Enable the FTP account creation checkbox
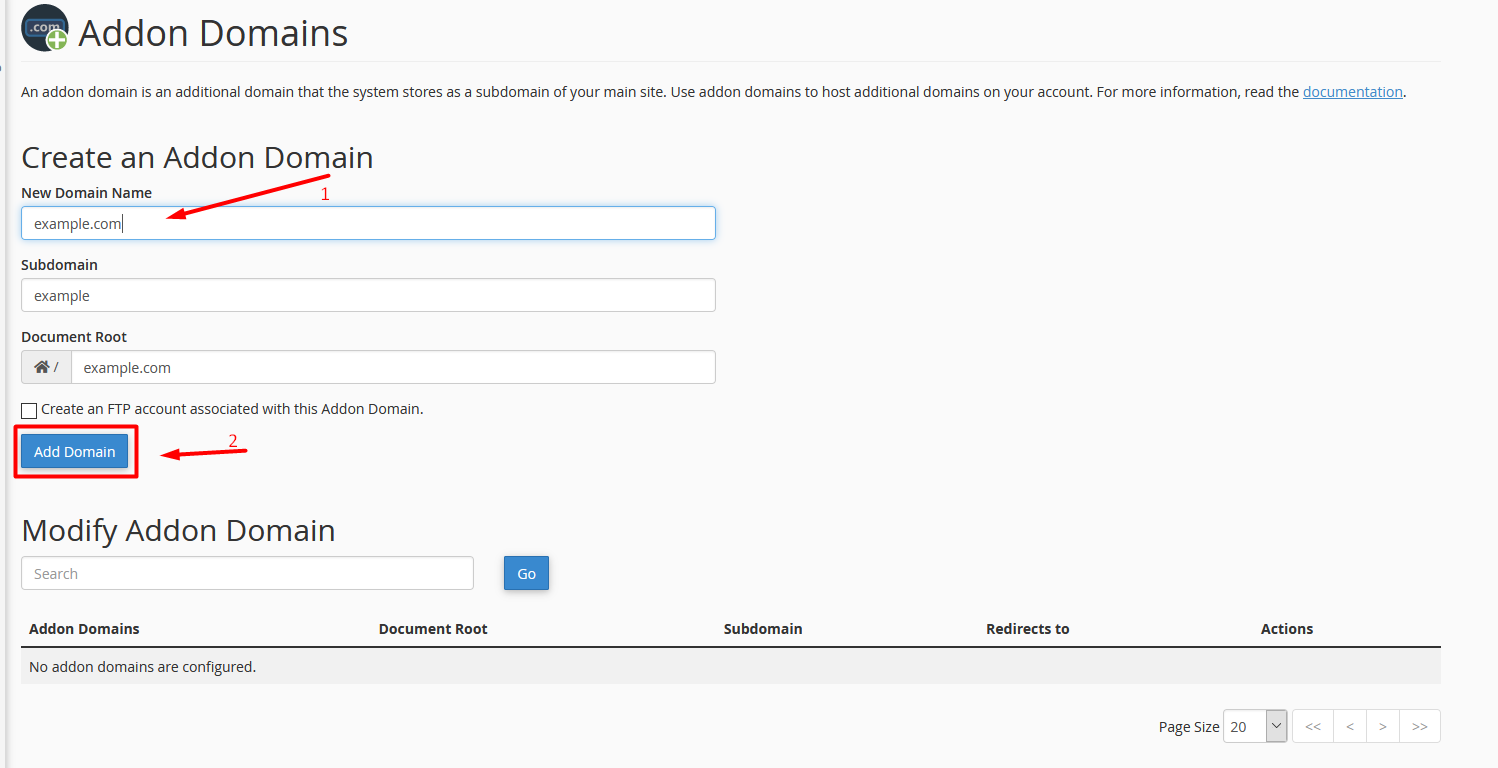 tap(29, 410)
